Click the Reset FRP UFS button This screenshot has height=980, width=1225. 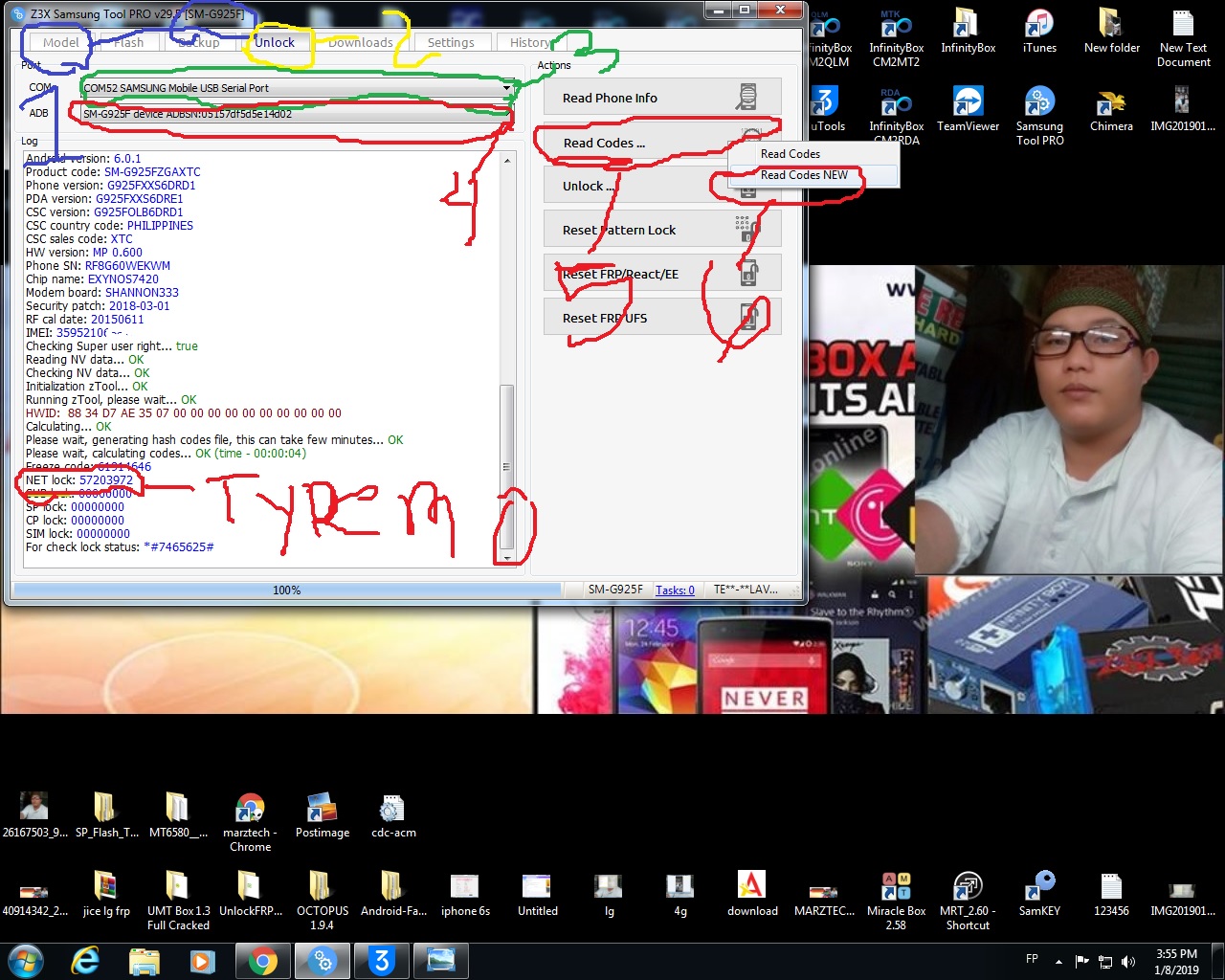pyautogui.click(x=662, y=318)
